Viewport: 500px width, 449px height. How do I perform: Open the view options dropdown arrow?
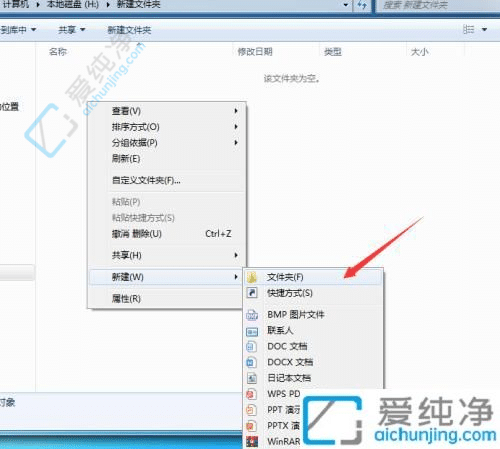[x=484, y=30]
